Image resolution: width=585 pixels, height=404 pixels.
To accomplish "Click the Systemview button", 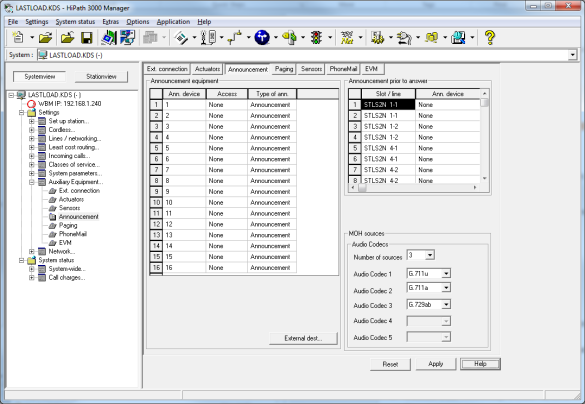I will pos(40,76).
